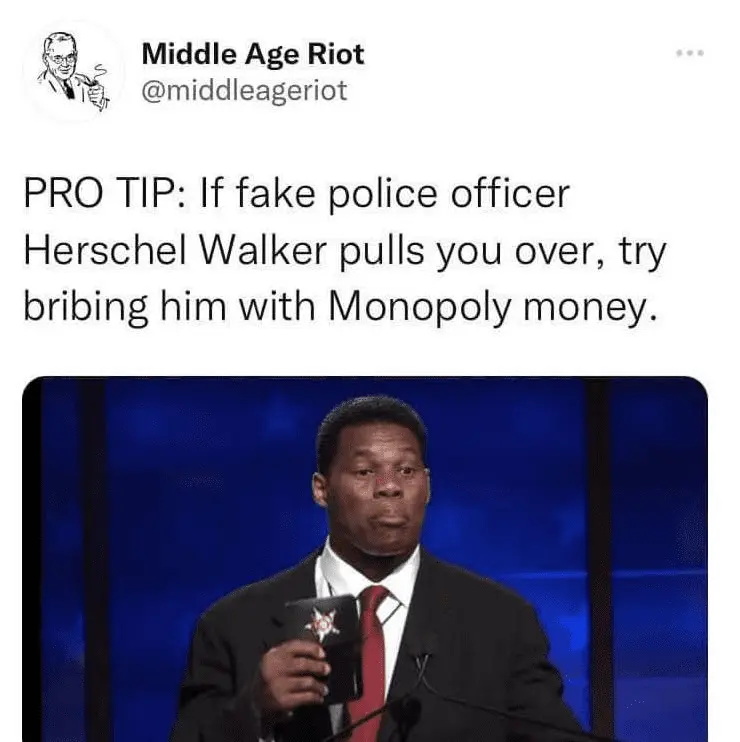Screen dimensions: 740x742
Task: Open the three-dot more options menu
Action: pos(690,53)
